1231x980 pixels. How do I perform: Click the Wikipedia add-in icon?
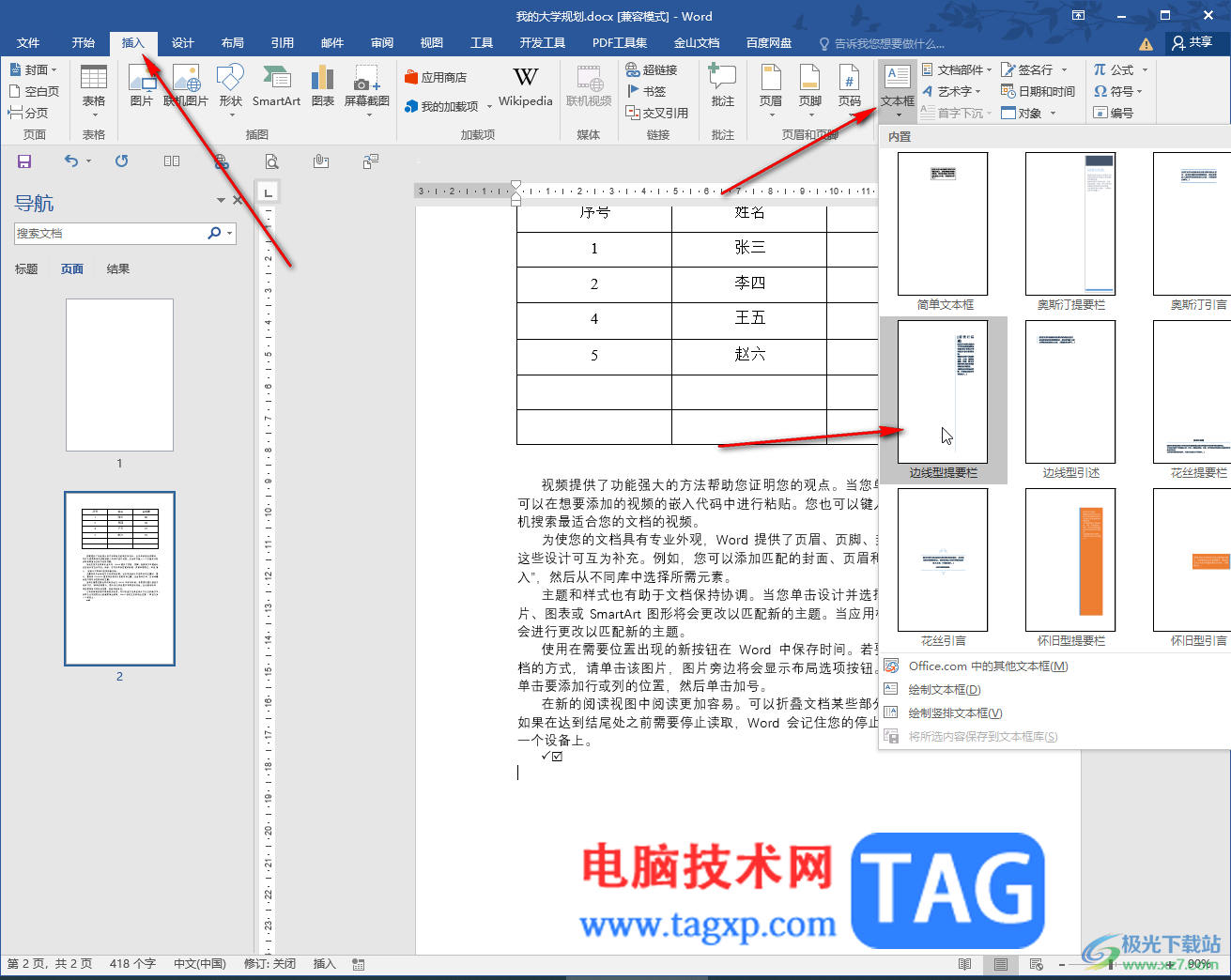526,86
